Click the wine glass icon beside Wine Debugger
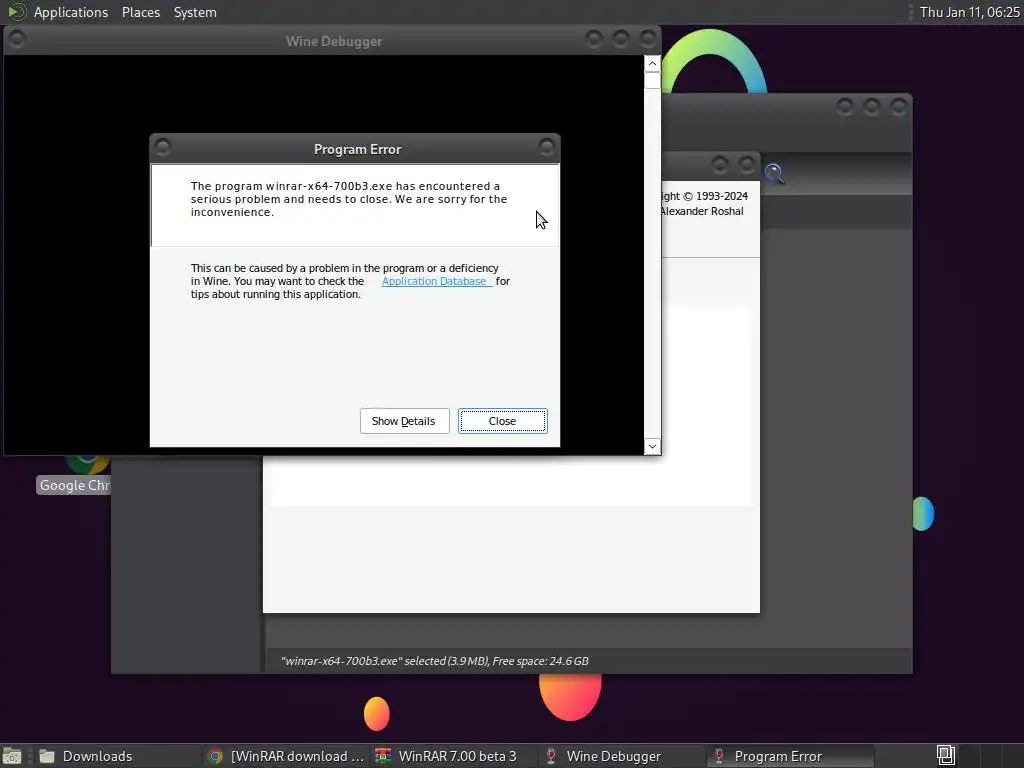1024x768 pixels. point(551,756)
